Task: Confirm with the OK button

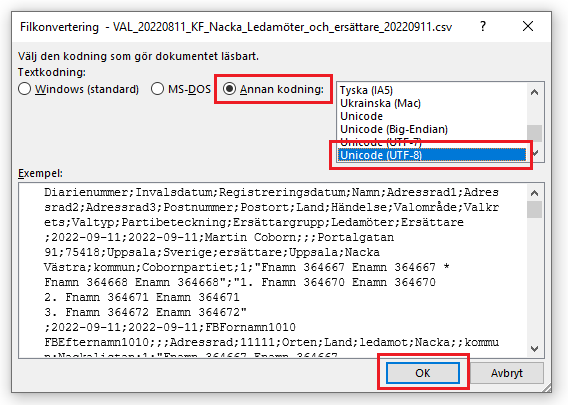Action: pyautogui.click(x=423, y=373)
